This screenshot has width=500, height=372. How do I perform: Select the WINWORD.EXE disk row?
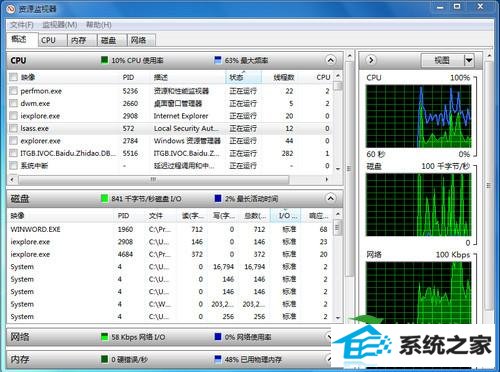tap(170, 229)
